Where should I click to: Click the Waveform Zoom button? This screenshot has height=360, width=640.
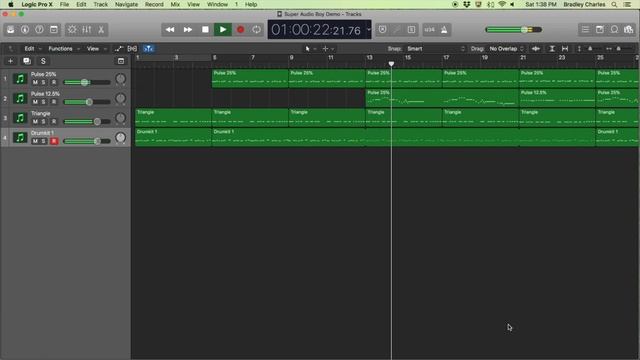536,49
